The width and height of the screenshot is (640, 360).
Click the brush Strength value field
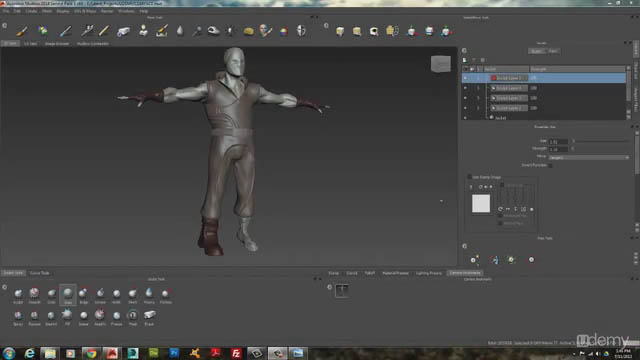point(558,149)
